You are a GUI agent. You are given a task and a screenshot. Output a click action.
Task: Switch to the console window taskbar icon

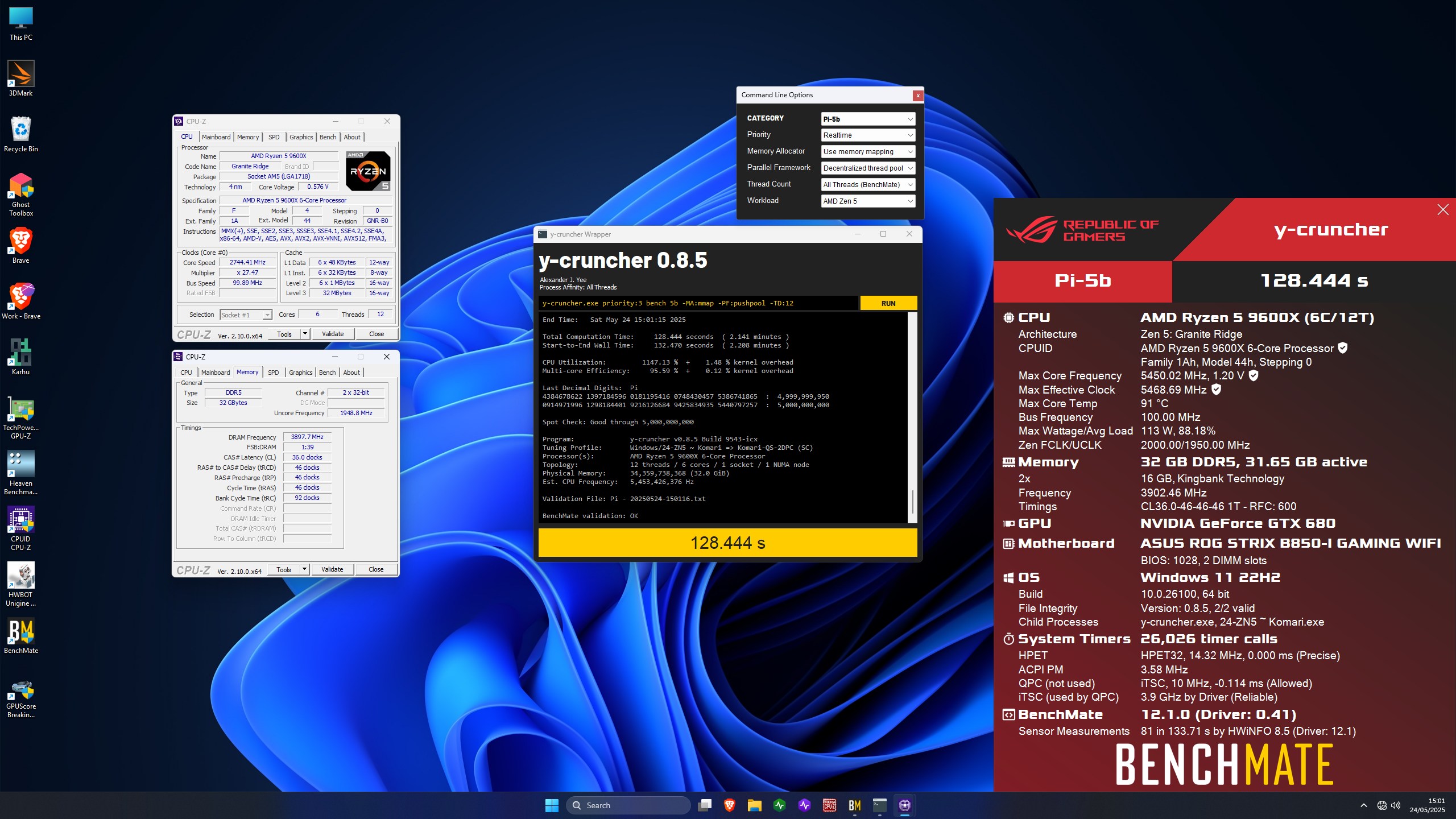pos(880,805)
